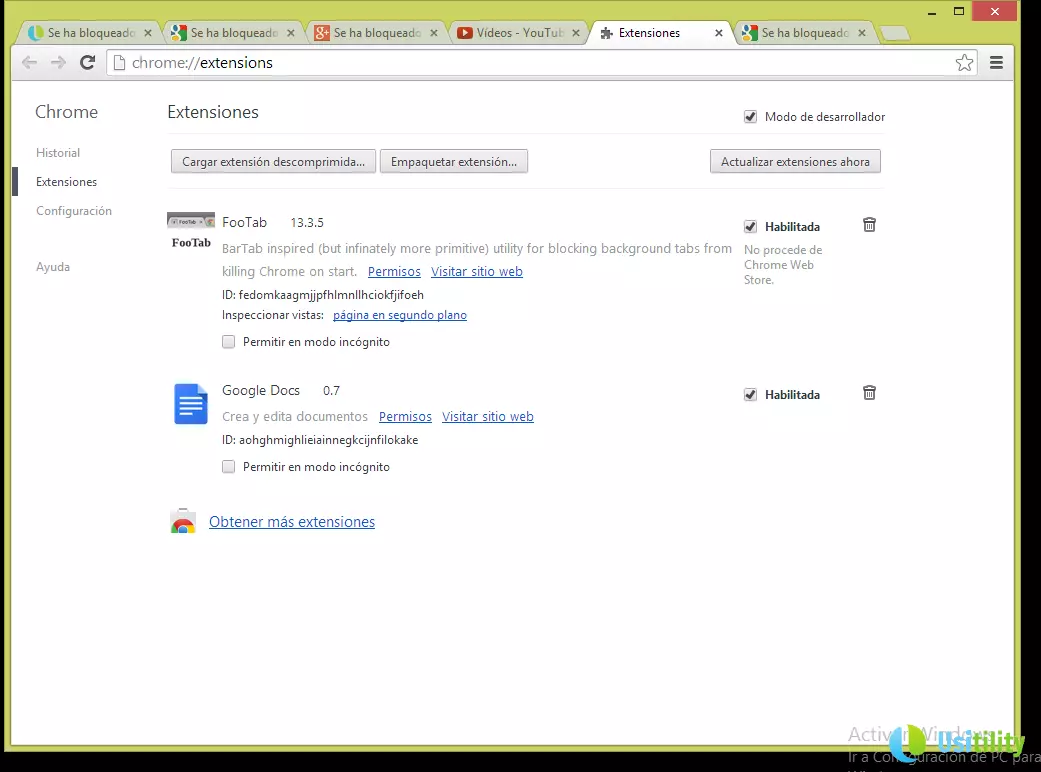
Task: Go to Configuración in the sidebar
Action: click(x=74, y=211)
